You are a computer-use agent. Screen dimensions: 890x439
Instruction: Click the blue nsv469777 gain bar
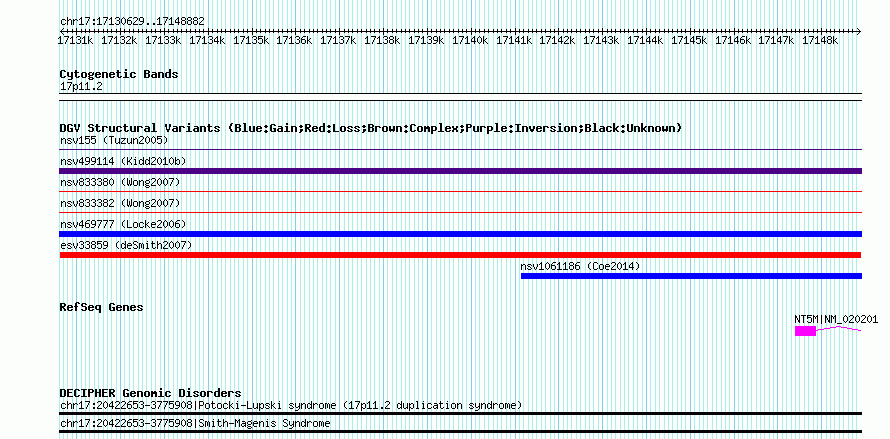tap(460, 234)
